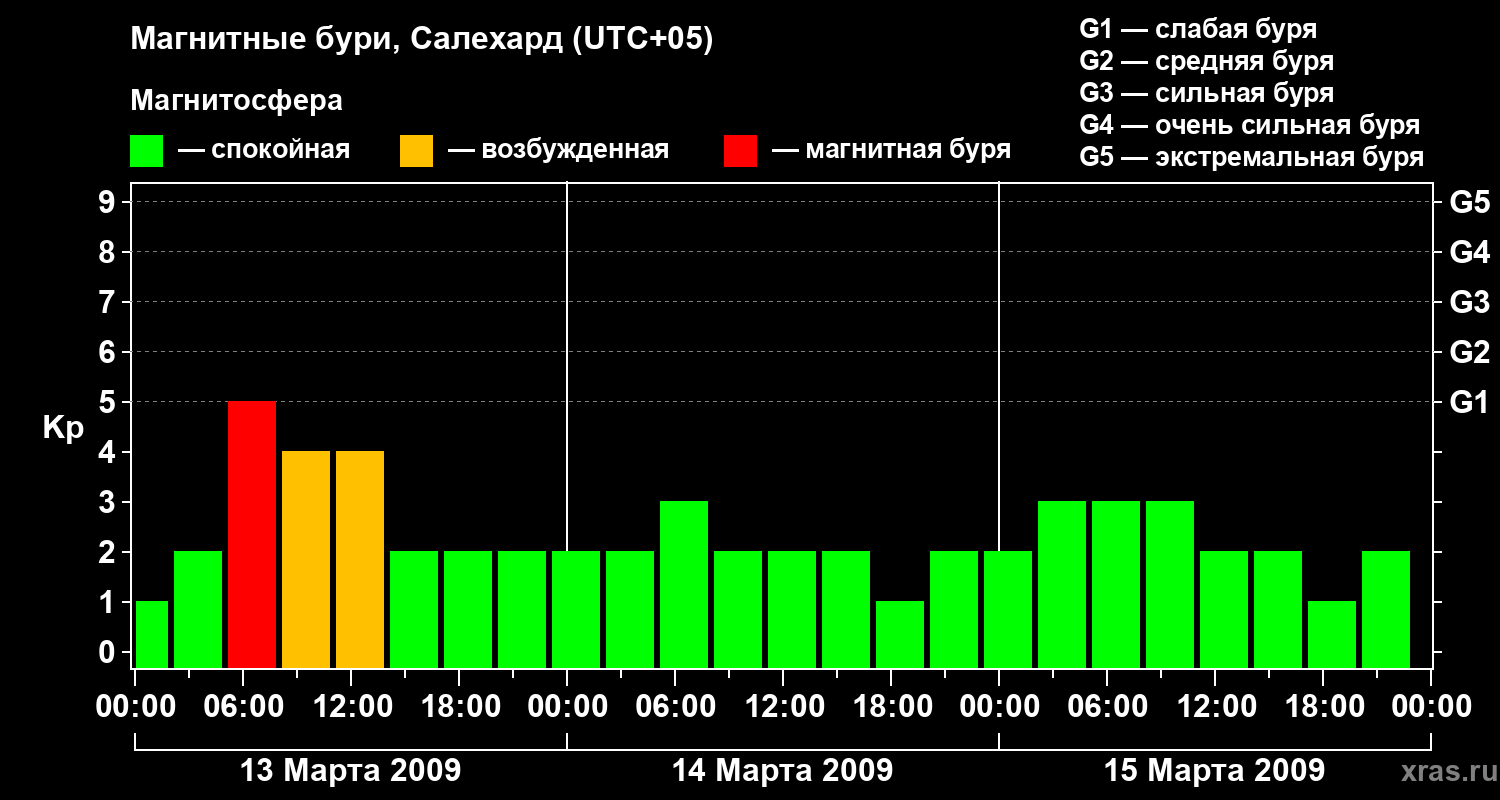Select the red Kp 5 storm bar
The image size is (1500, 800).
(252, 534)
